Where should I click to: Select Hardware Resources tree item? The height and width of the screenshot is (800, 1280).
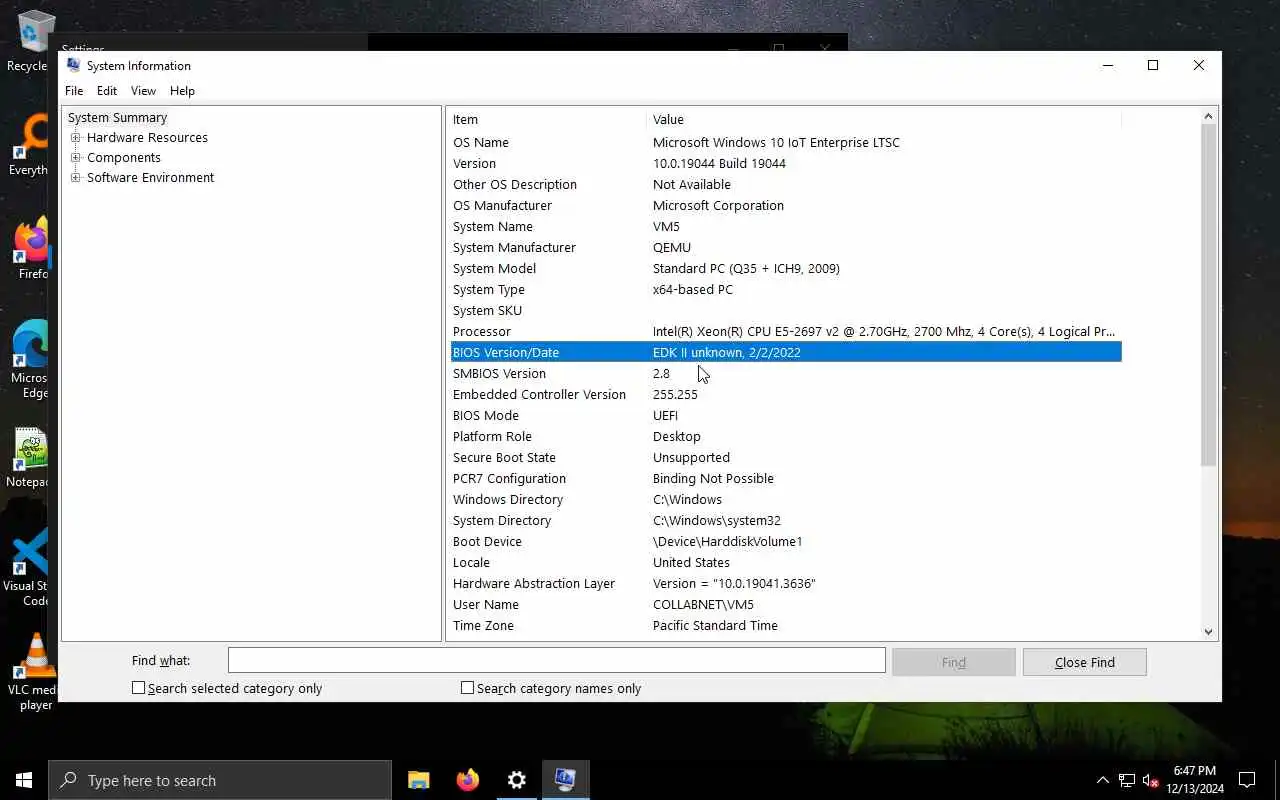tap(147, 138)
